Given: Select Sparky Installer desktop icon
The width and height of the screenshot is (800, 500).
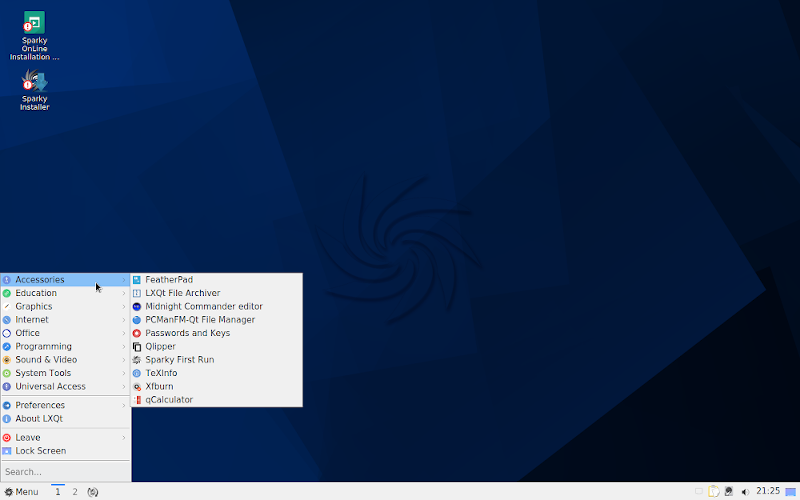Looking at the screenshot, I should pos(34,90).
